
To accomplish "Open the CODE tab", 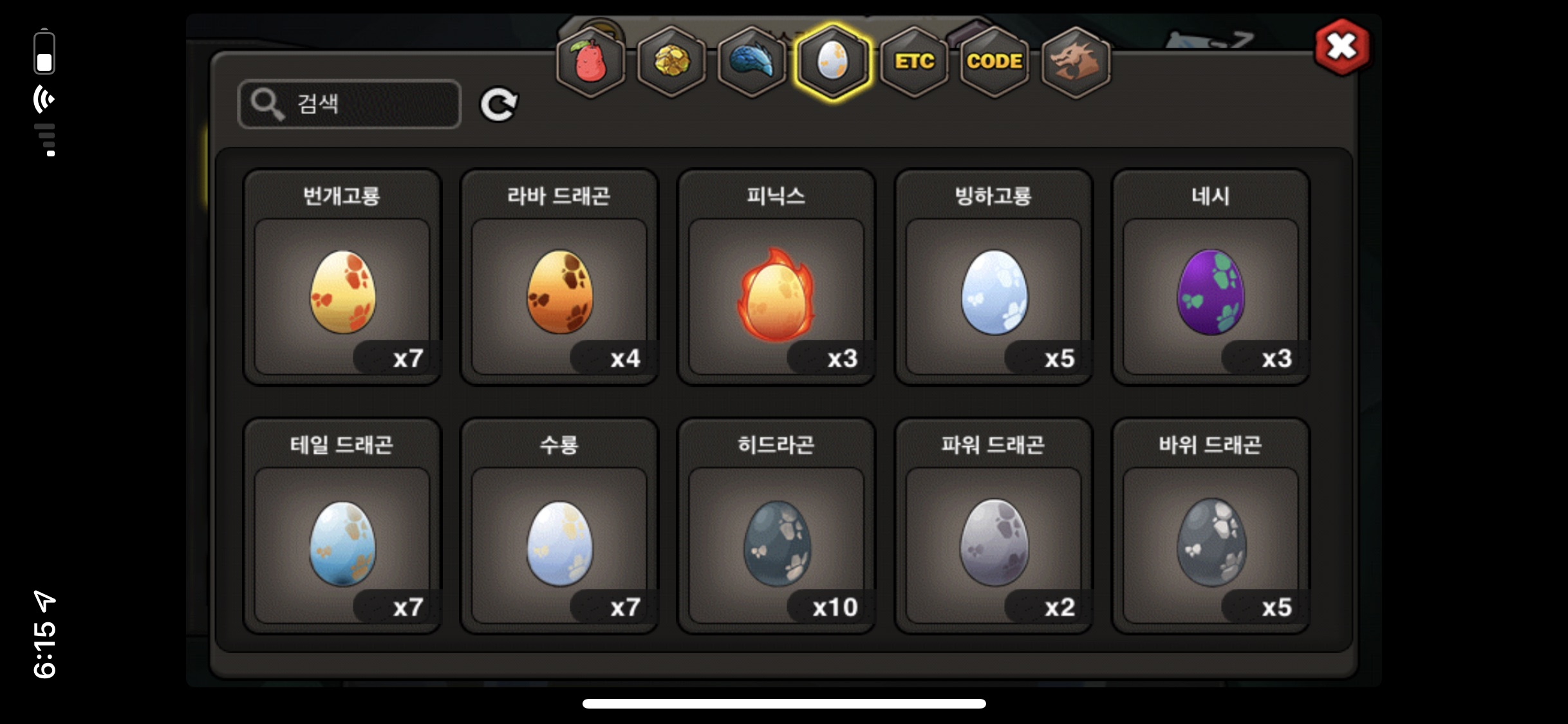I will [x=994, y=62].
